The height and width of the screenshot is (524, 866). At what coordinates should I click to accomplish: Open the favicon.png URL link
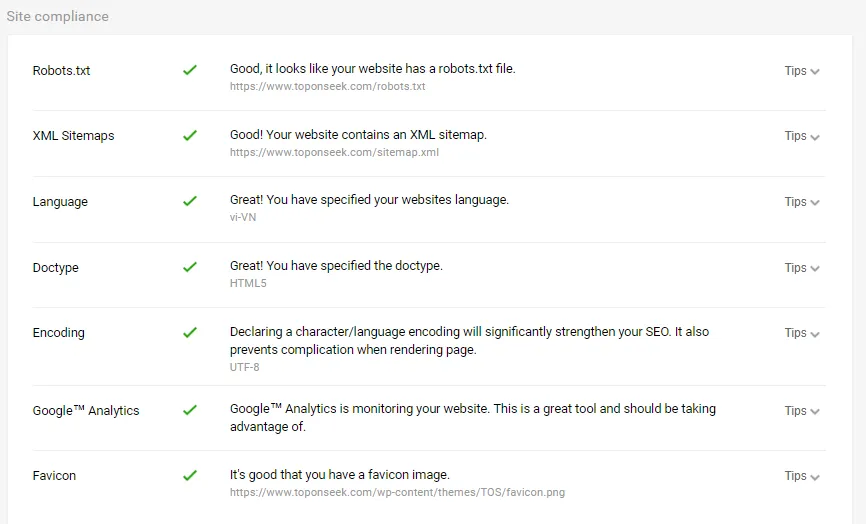click(x=397, y=493)
